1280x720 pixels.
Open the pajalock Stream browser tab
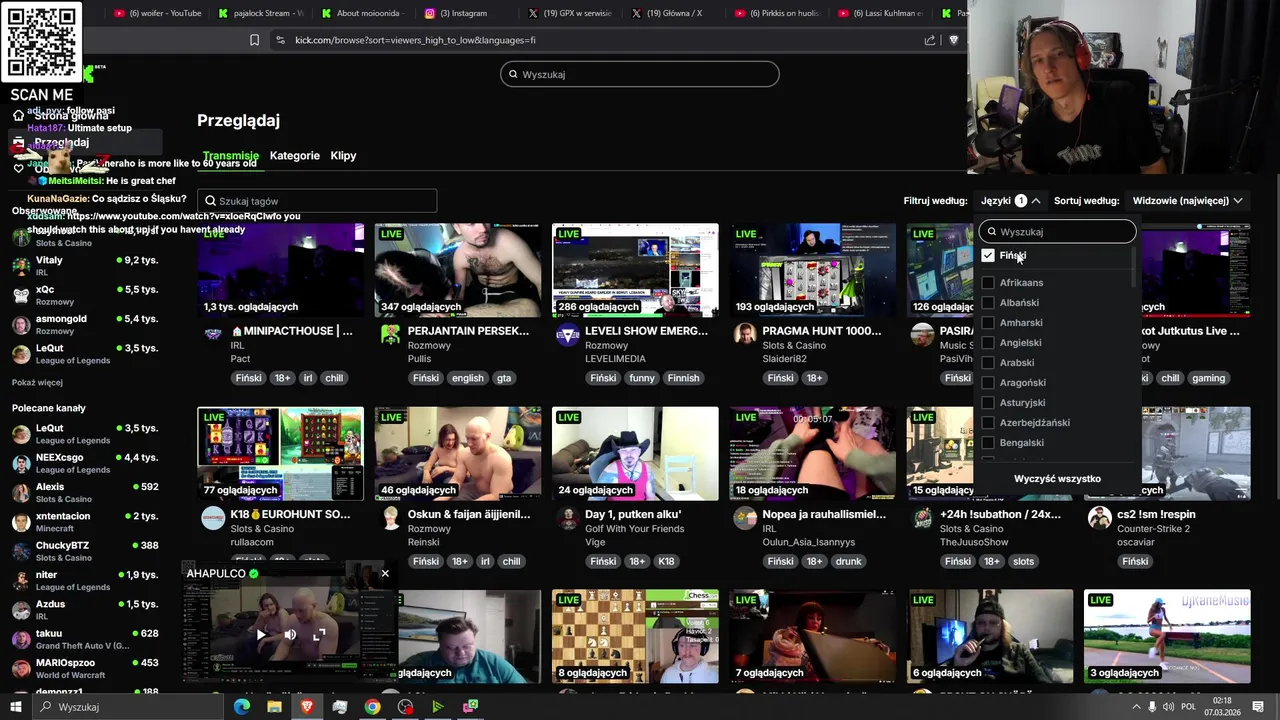[x=262, y=13]
